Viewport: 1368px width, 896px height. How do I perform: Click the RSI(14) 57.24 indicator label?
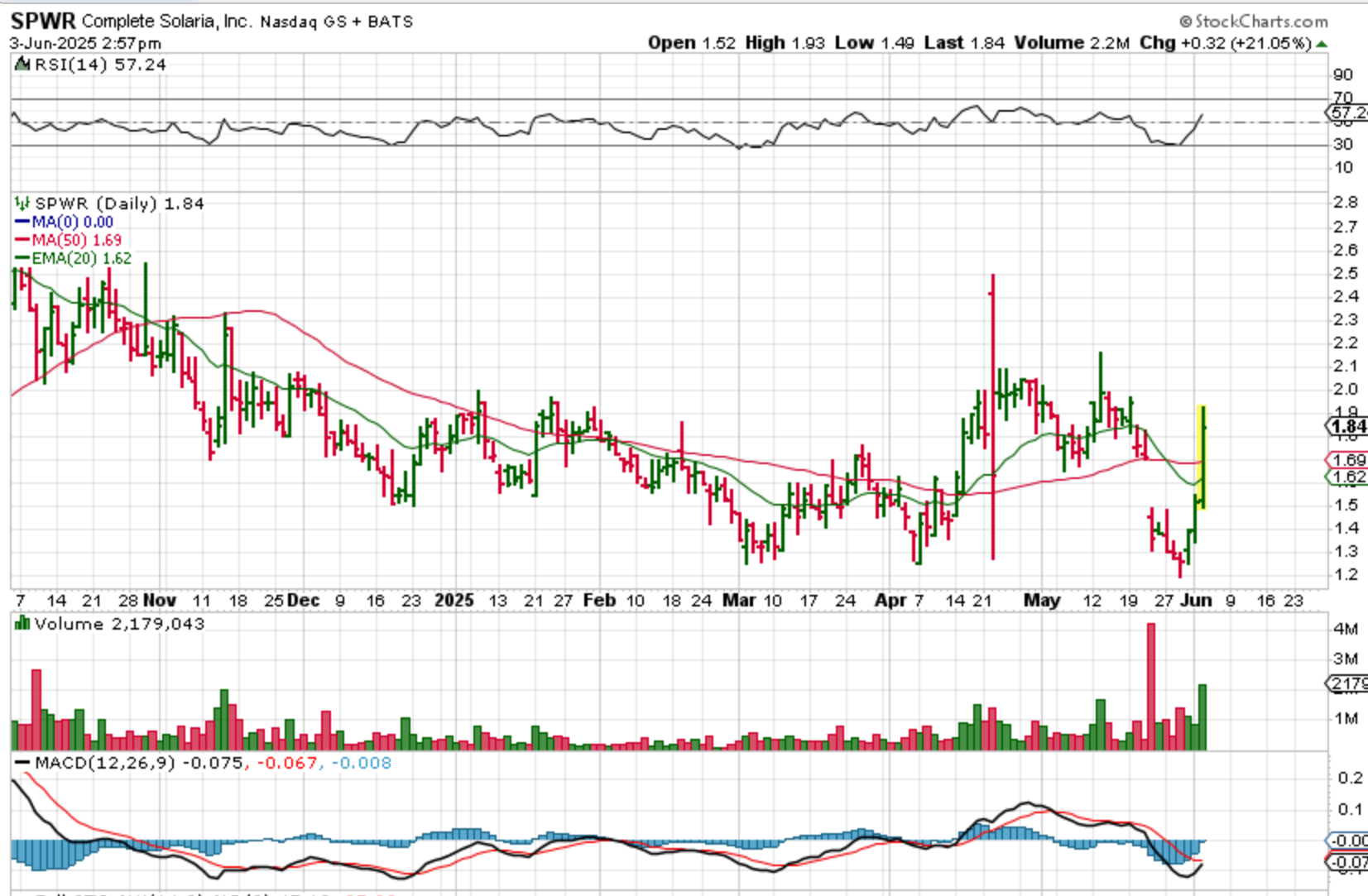(100, 65)
